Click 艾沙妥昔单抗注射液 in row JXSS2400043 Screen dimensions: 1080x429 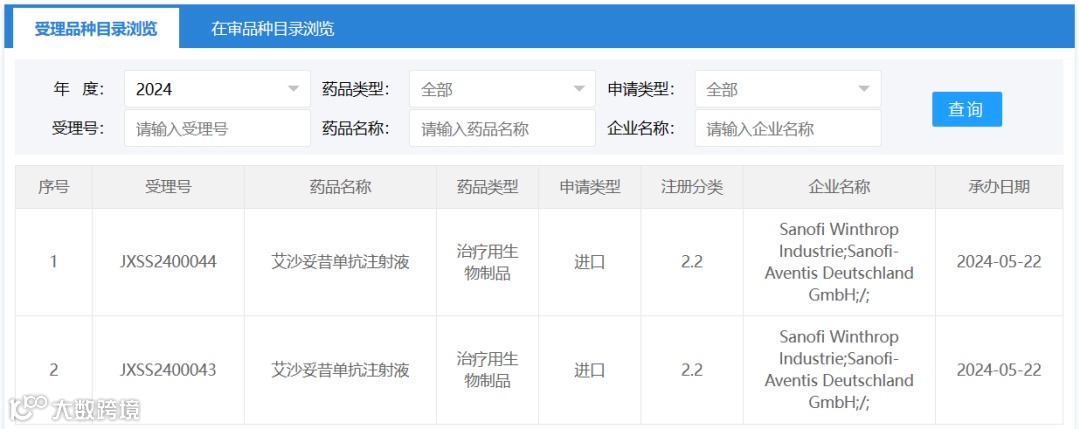tap(340, 370)
